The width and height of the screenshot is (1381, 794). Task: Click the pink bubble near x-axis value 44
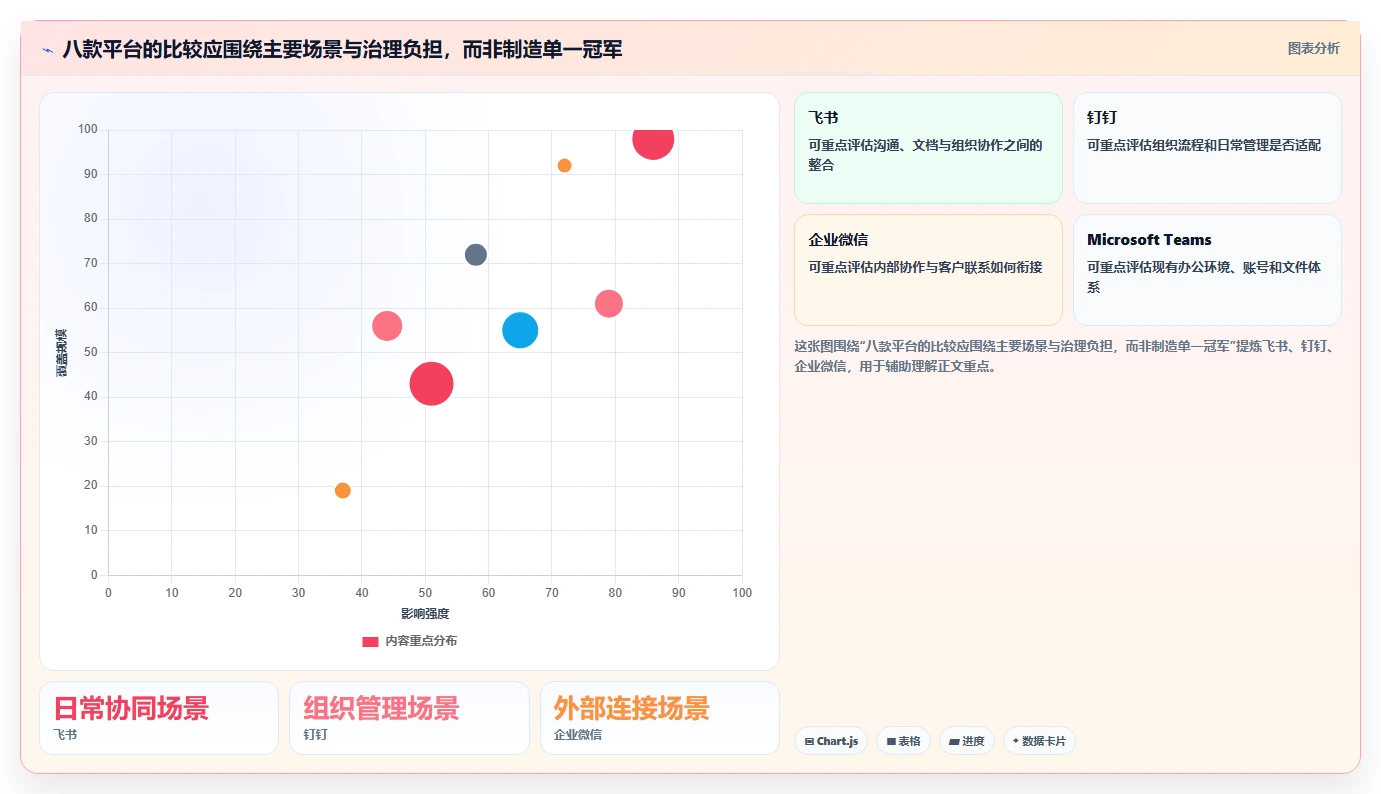387,326
